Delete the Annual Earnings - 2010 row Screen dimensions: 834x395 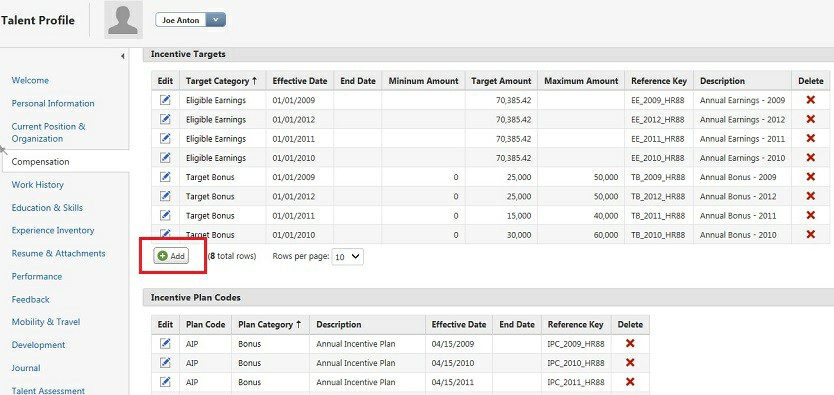(811, 157)
